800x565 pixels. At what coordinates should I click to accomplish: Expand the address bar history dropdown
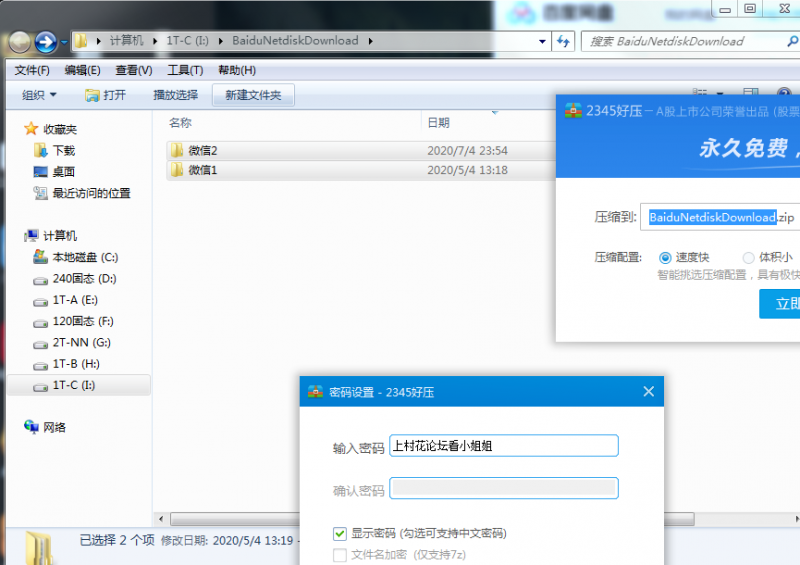(542, 41)
